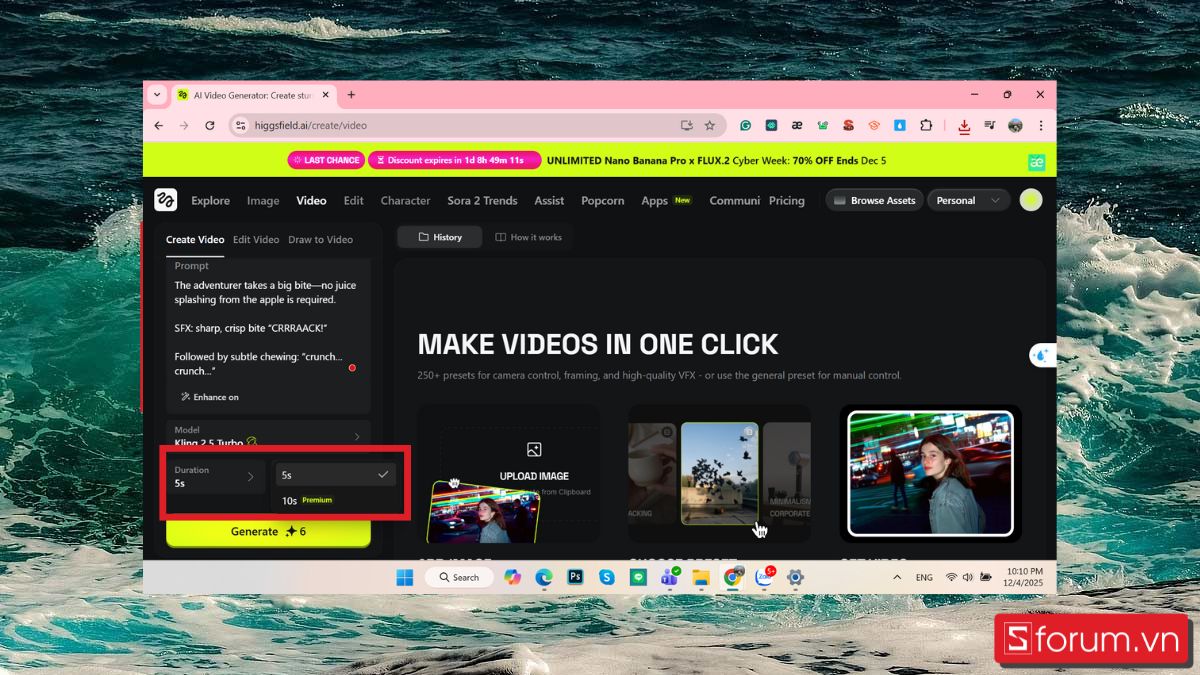This screenshot has width=1200, height=675.
Task: Open Settings gear in the taskbar
Action: [x=795, y=577]
